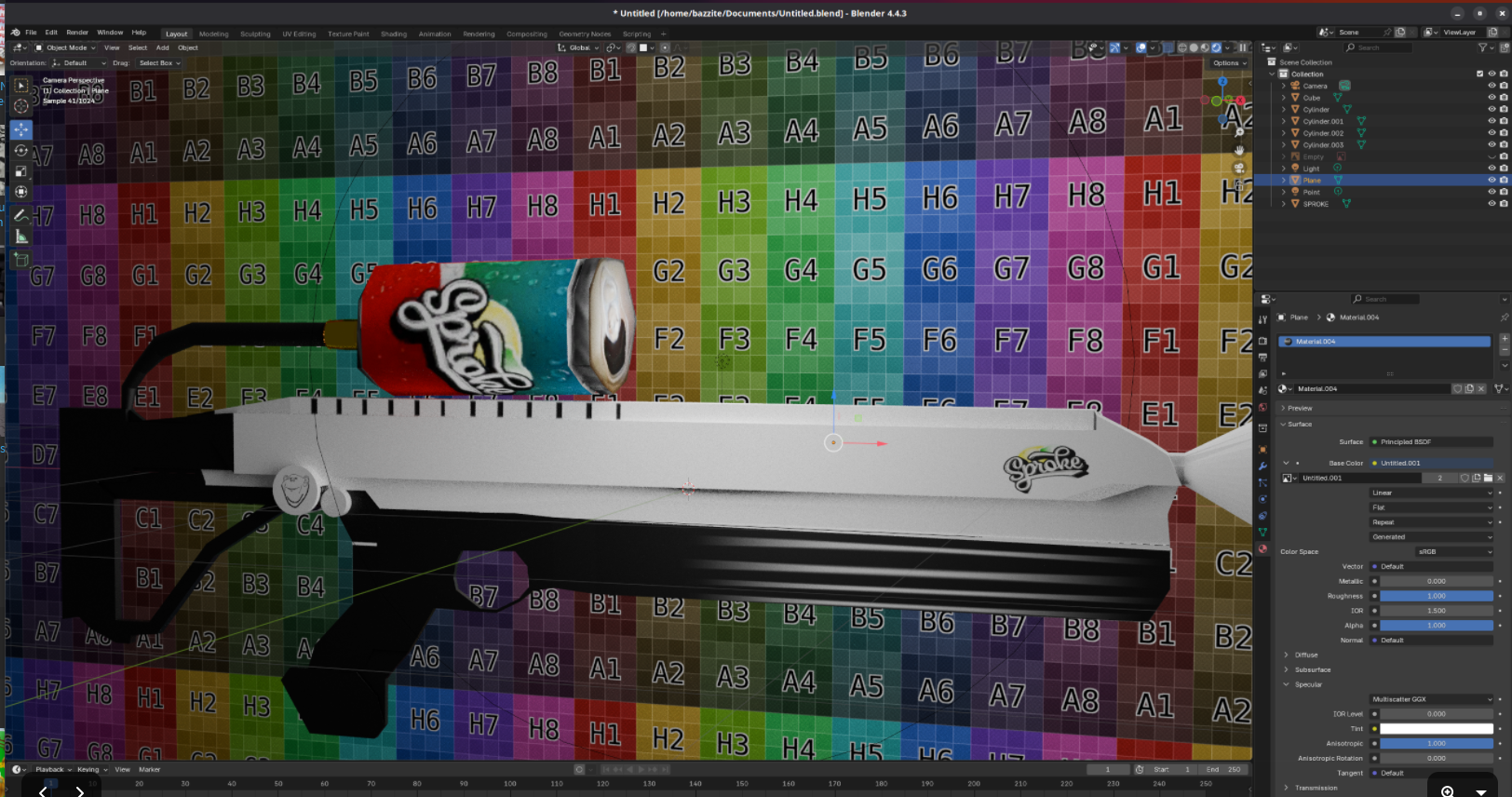Screen dimensions: 1512x797
Task: Hide Camera in the viewport
Action: (x=1492, y=86)
